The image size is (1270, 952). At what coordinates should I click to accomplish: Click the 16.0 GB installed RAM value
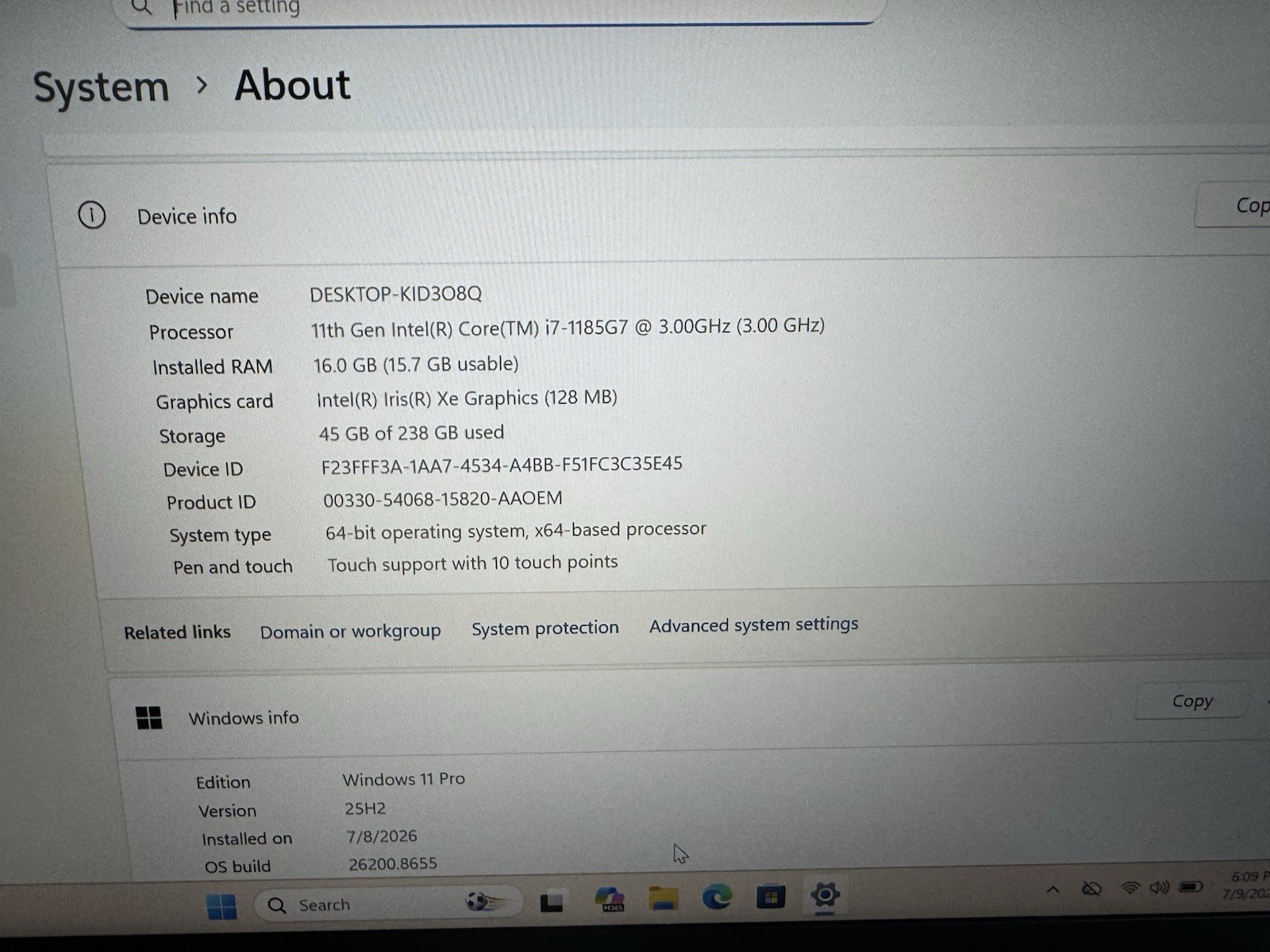coord(416,365)
